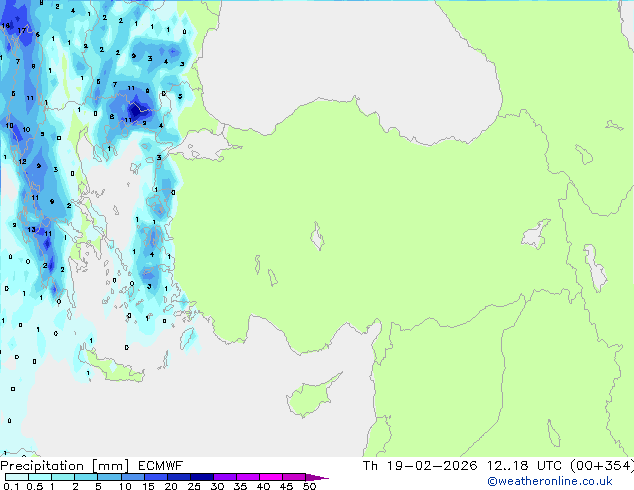Choose the 25–30 mm dark navy swatch
The image size is (634, 490).
pos(202,477)
